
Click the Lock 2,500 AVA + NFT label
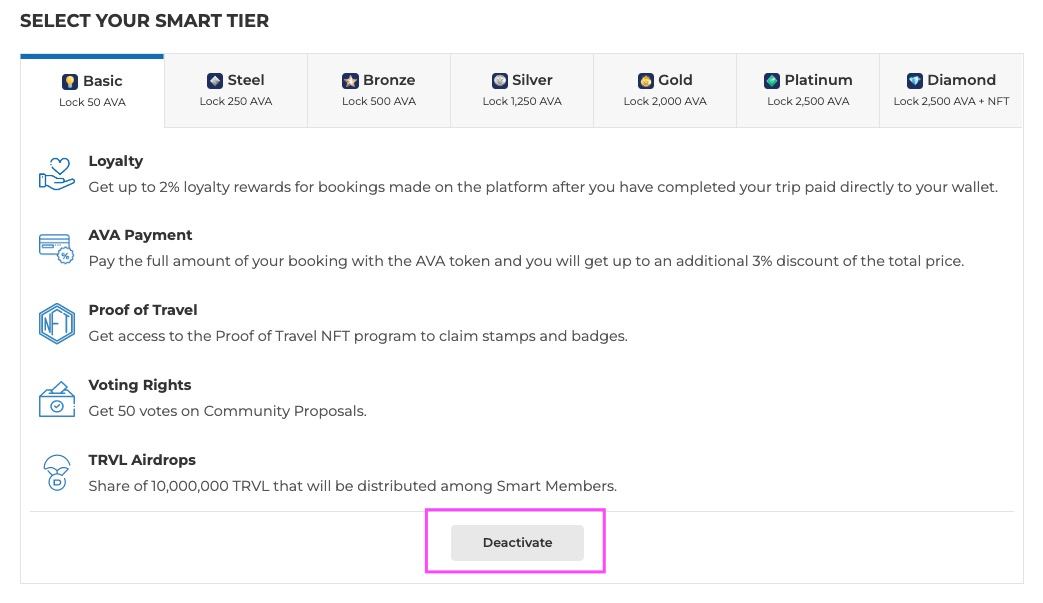(x=951, y=101)
